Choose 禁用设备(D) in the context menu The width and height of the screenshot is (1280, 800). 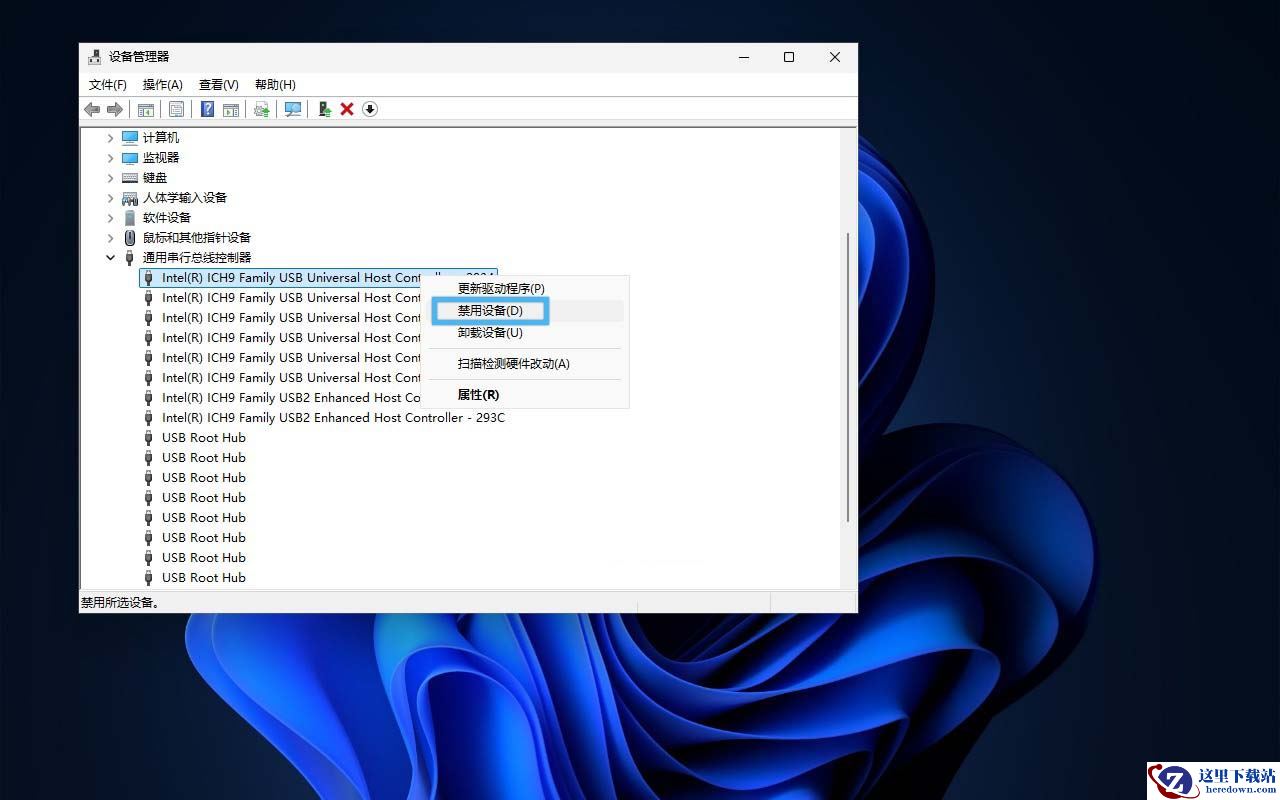(526, 311)
